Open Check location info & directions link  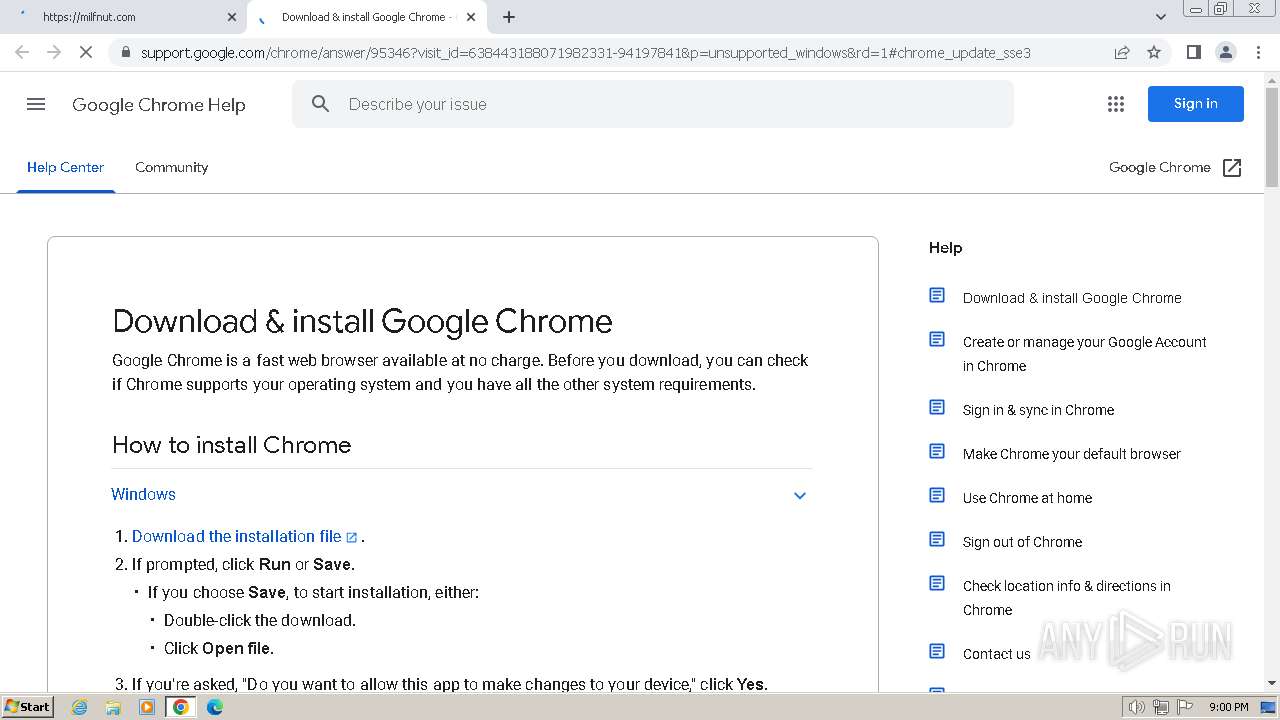click(x=1067, y=598)
